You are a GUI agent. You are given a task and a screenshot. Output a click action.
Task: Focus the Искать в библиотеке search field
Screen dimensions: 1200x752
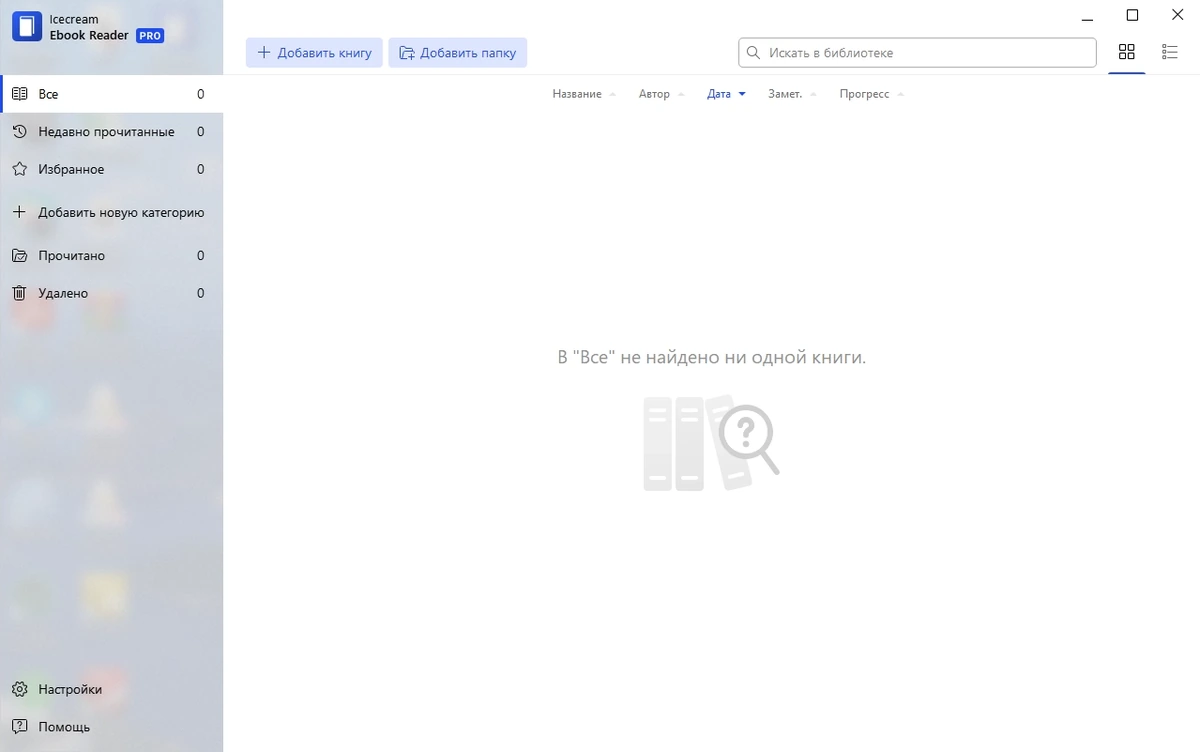(917, 52)
